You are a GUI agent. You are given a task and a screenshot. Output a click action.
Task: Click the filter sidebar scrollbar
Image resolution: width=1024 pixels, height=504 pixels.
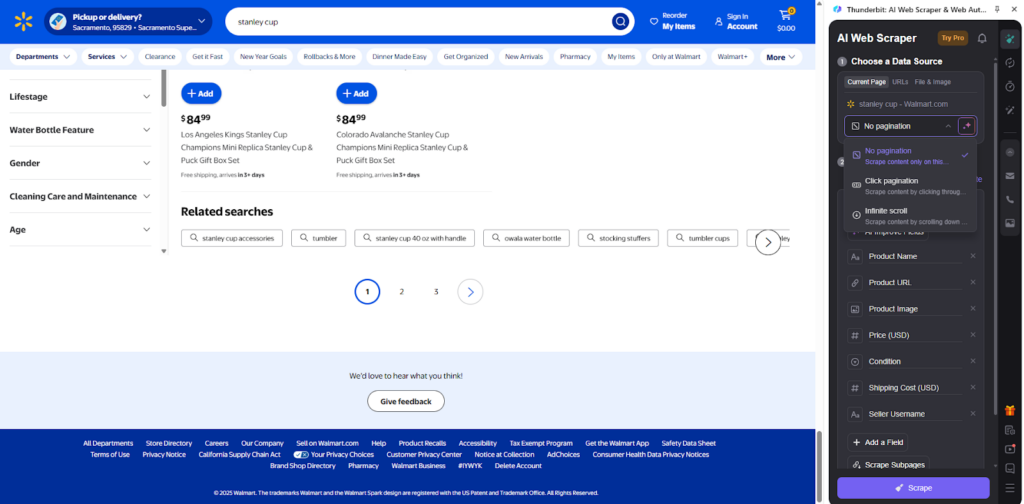coord(163,89)
